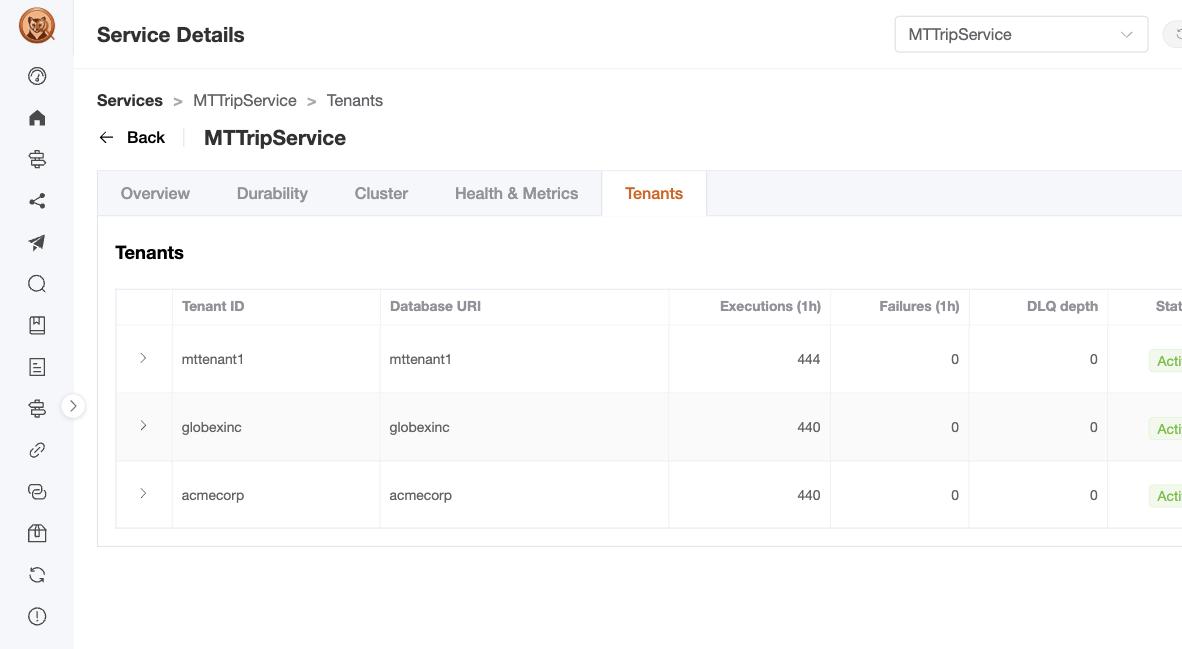1182x649 pixels.
Task: Select acmecorp in Tenant ID column
Action: point(213,495)
